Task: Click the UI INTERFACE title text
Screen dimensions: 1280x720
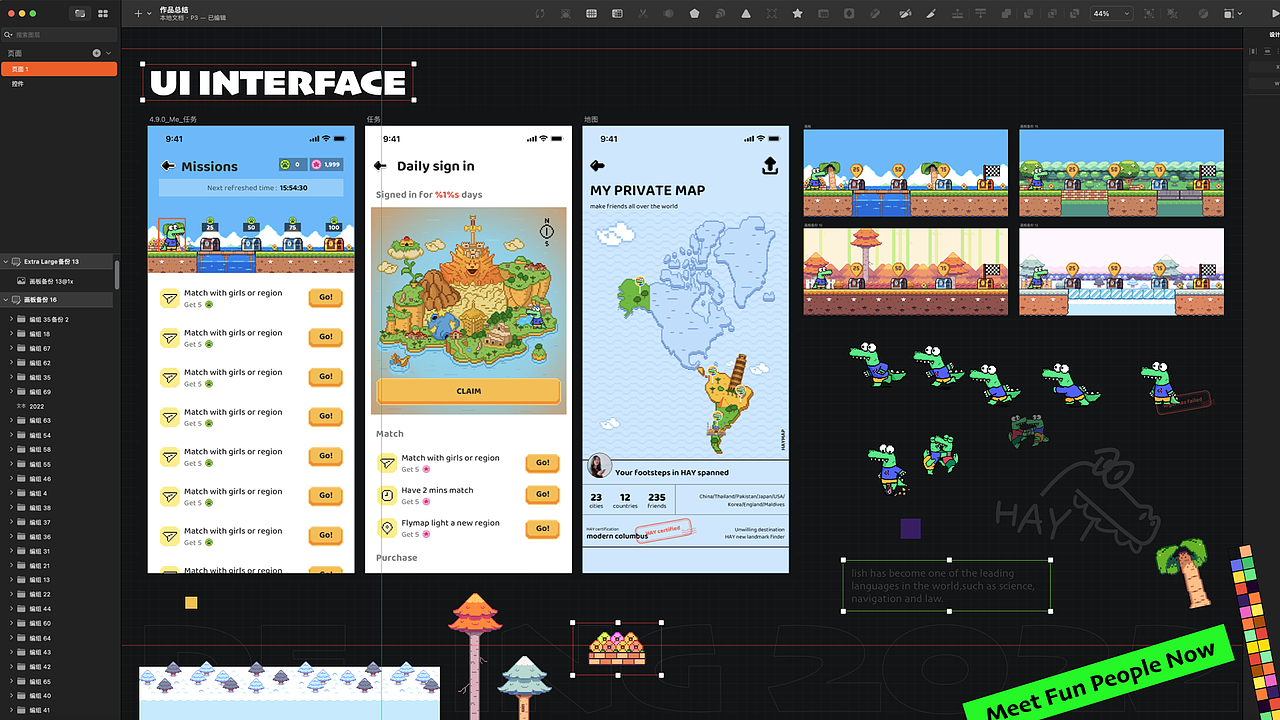Action: (x=278, y=82)
